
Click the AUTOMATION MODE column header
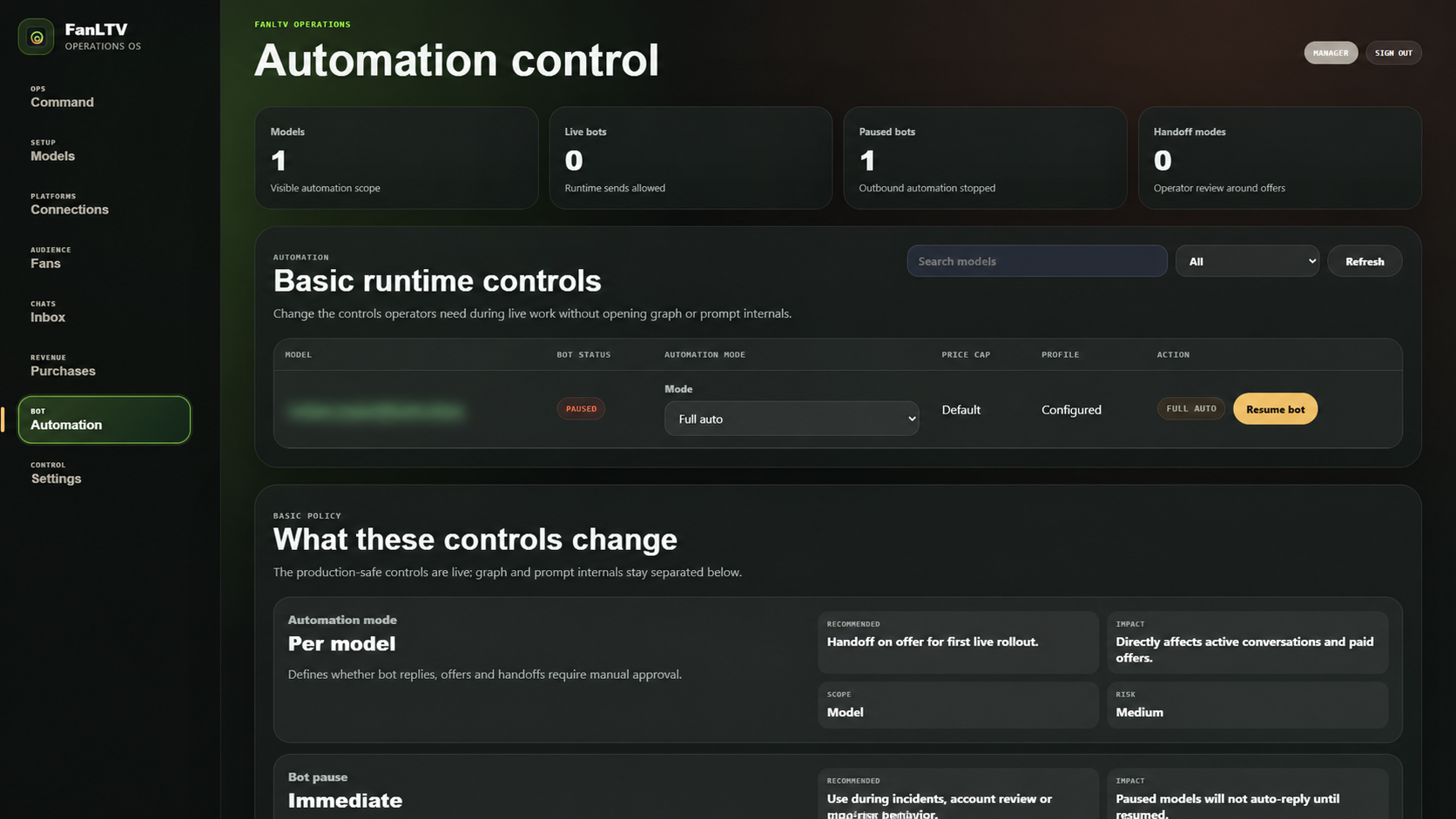point(704,354)
